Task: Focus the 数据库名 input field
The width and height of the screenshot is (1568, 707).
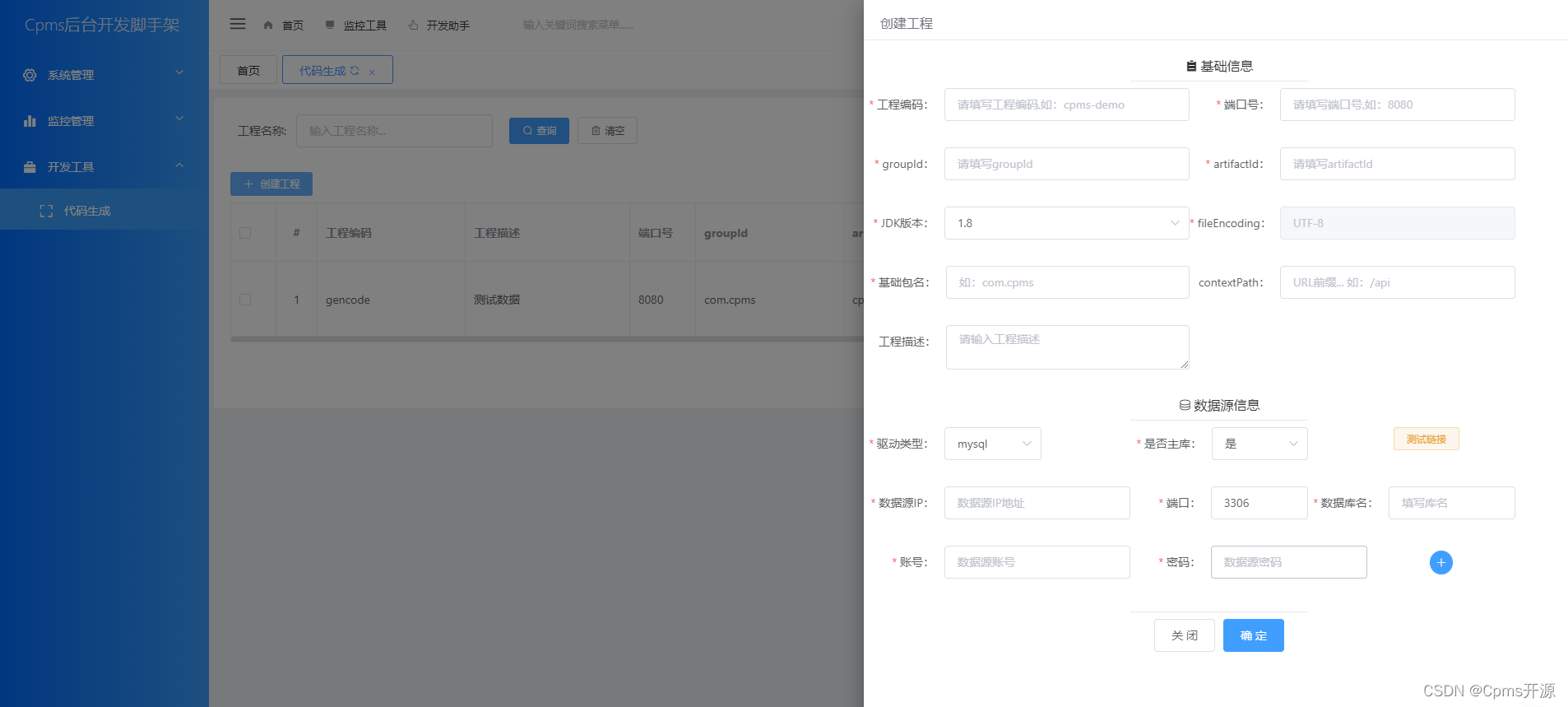Action: click(x=1451, y=503)
